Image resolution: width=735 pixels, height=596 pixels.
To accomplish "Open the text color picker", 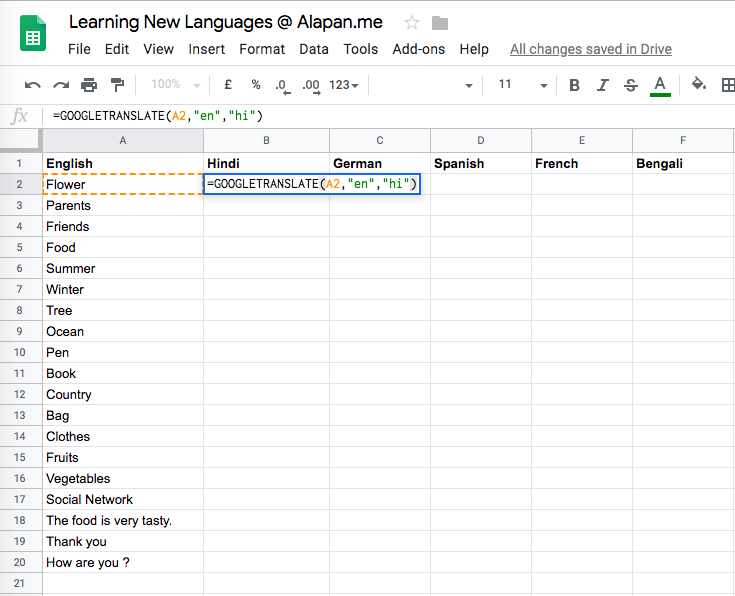I will (x=660, y=86).
